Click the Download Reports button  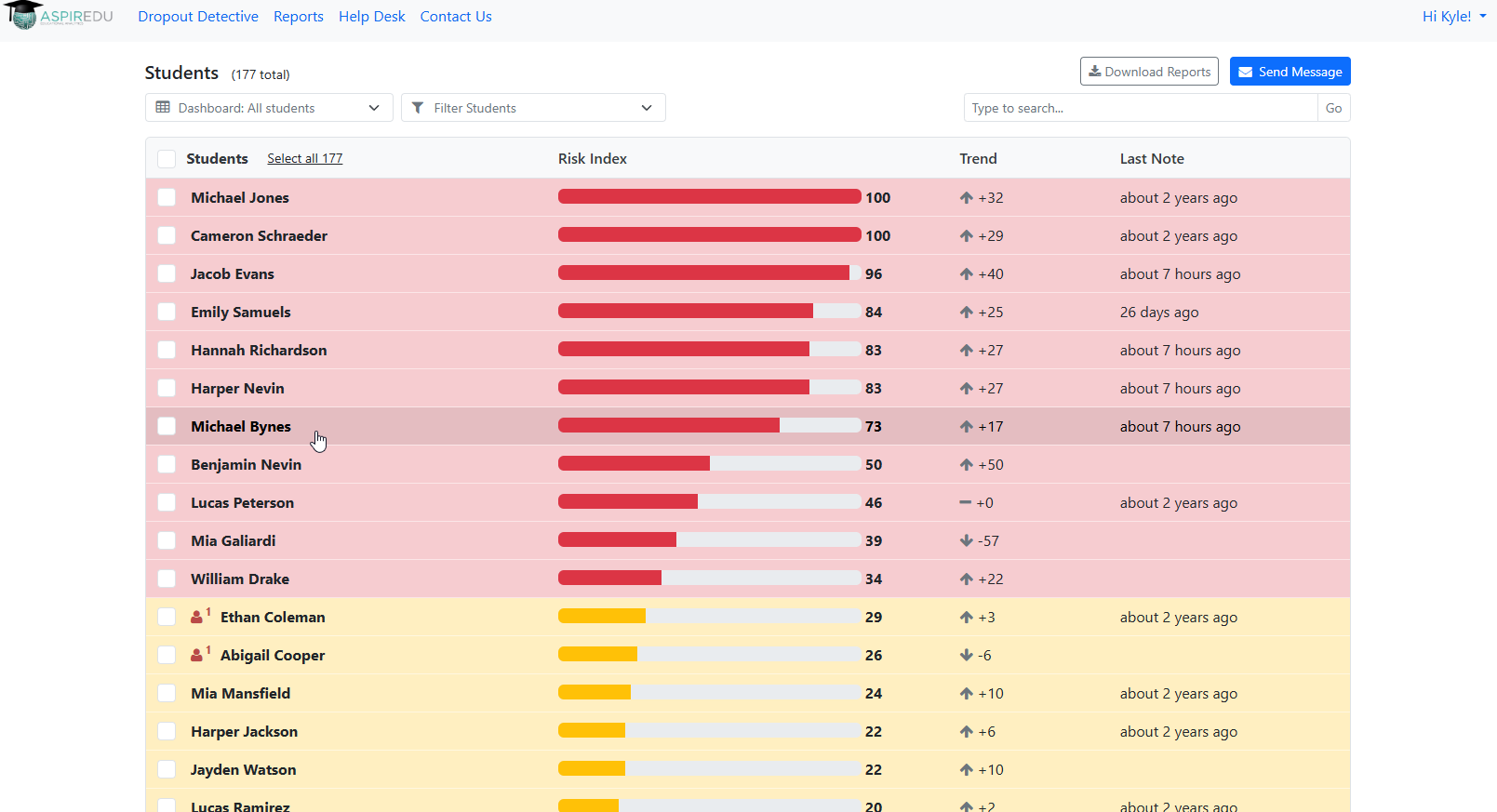[x=1149, y=72]
